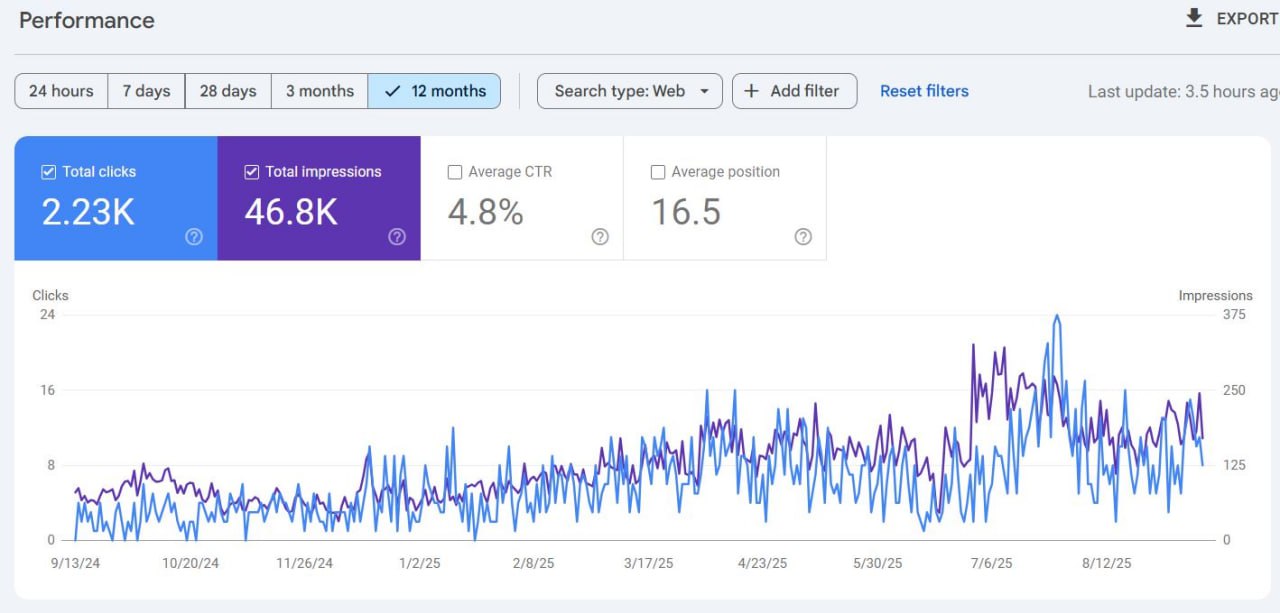The height and width of the screenshot is (613, 1280).
Task: Select the 3 months date range
Action: pos(320,91)
